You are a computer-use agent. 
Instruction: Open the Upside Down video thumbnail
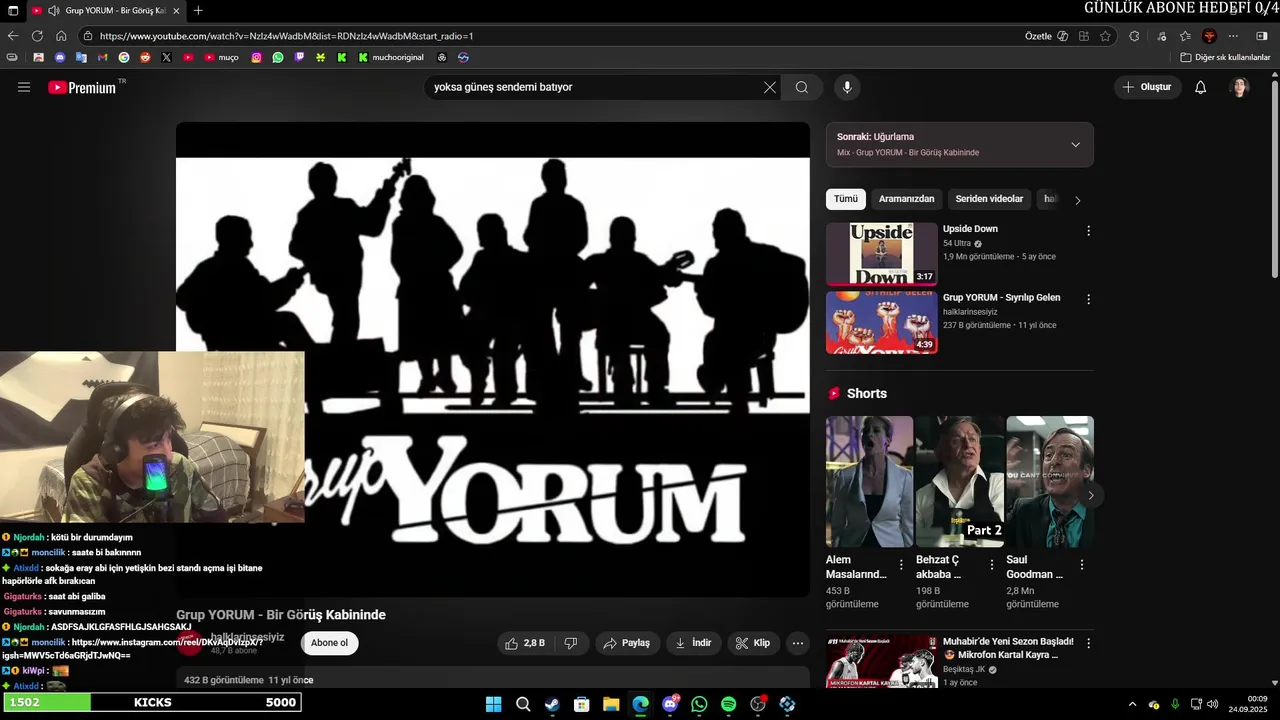tap(882, 254)
